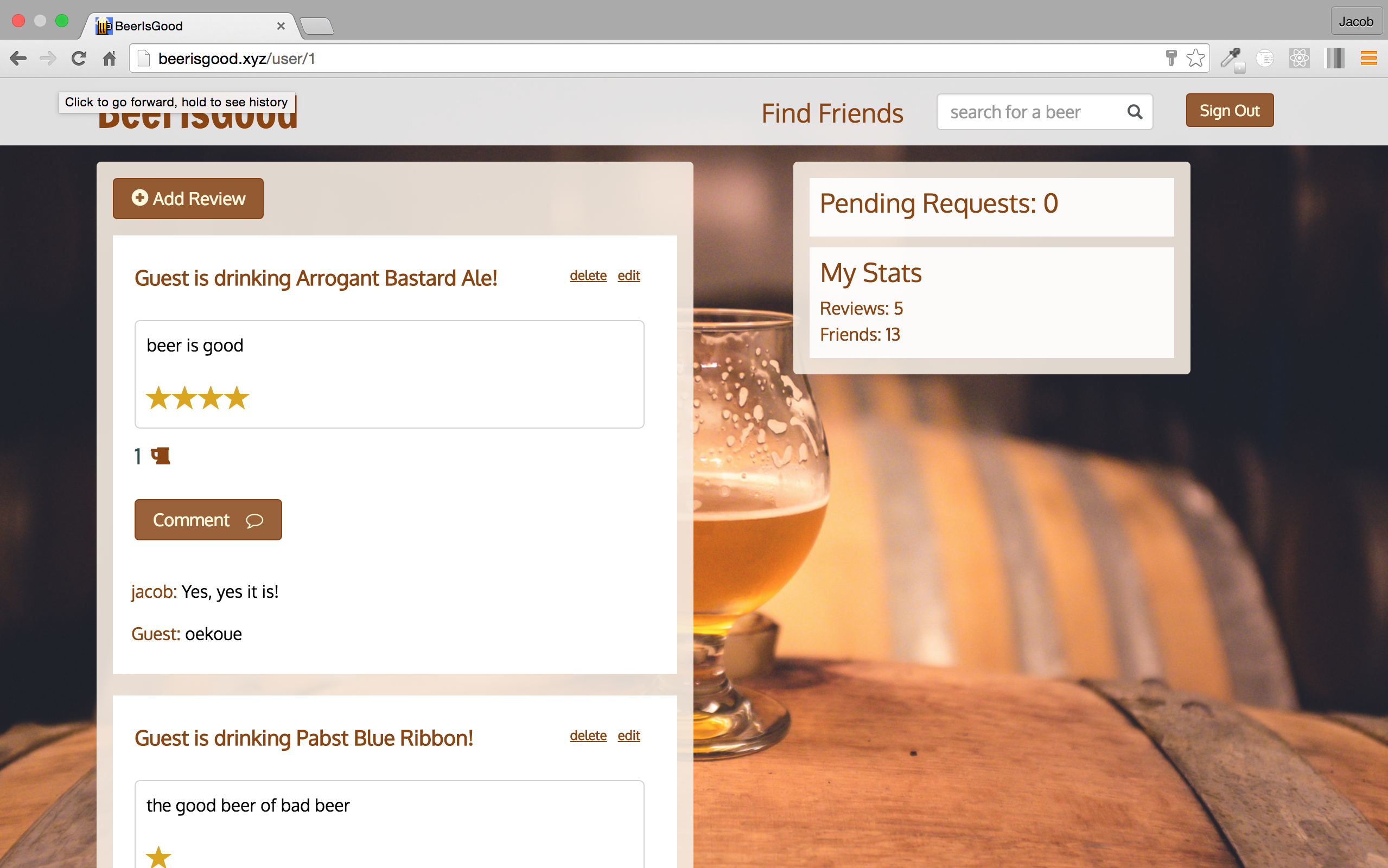Click the password key extension icon
Image resolution: width=1388 pixels, height=868 pixels.
(x=1171, y=58)
